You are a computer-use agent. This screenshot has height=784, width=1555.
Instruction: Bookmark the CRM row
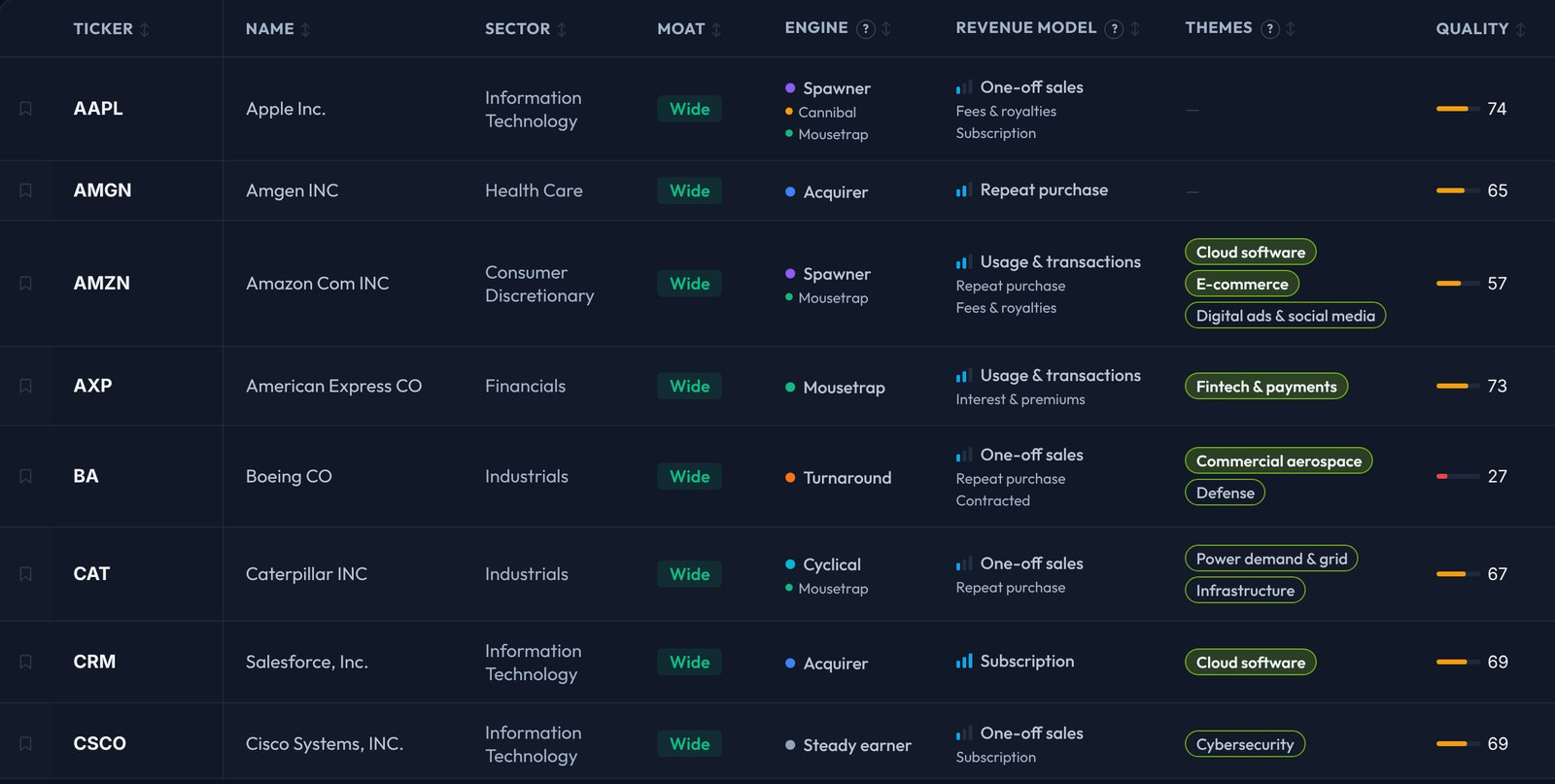26,662
